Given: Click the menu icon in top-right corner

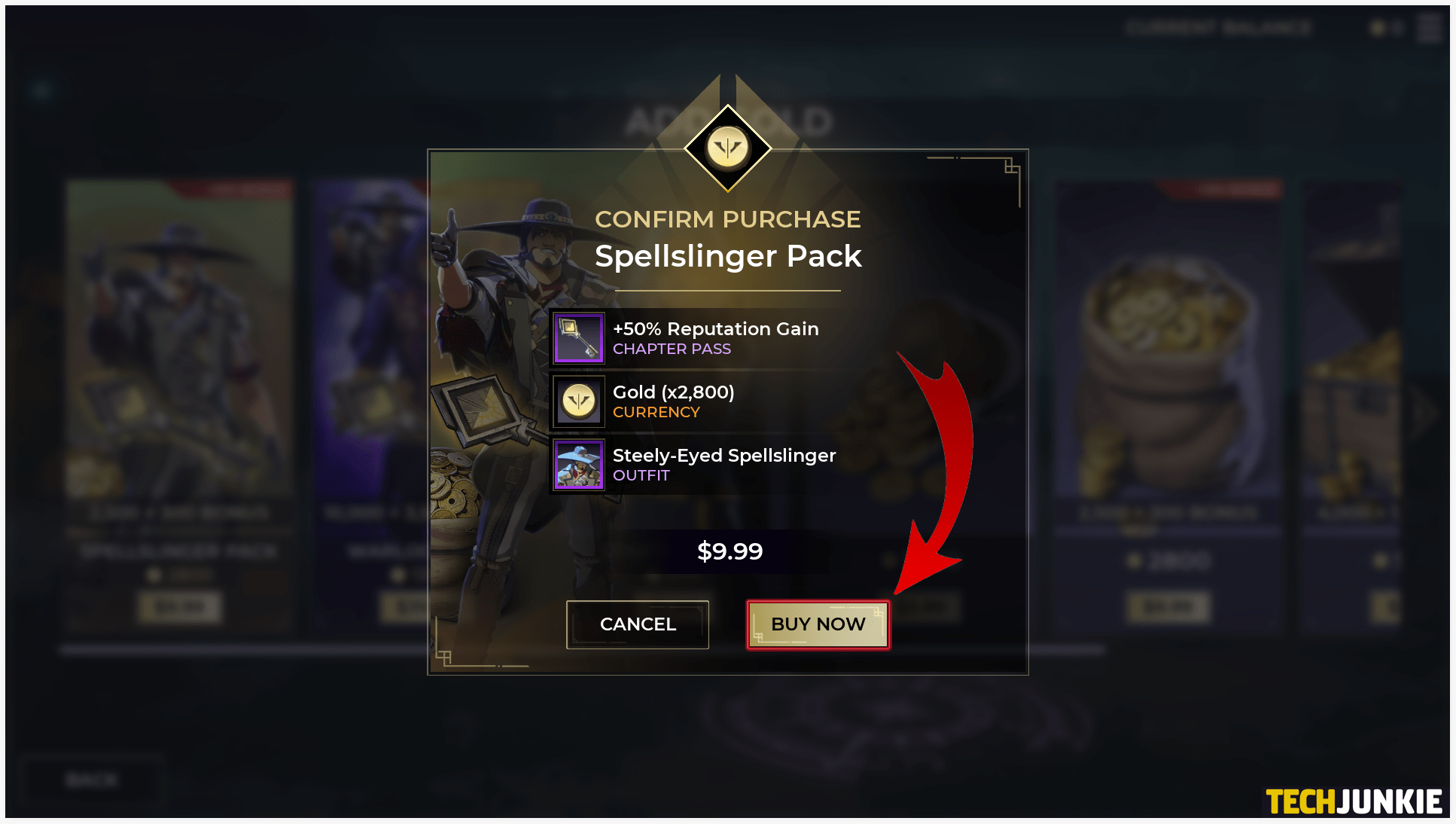Looking at the screenshot, I should tap(1428, 29).
